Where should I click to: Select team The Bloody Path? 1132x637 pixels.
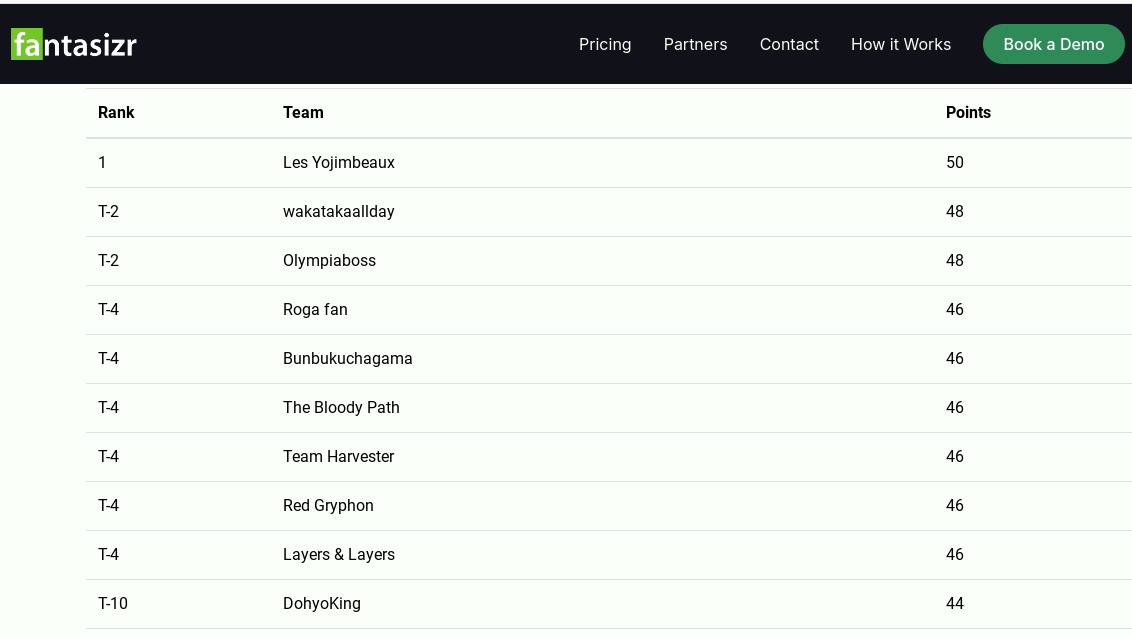341,408
